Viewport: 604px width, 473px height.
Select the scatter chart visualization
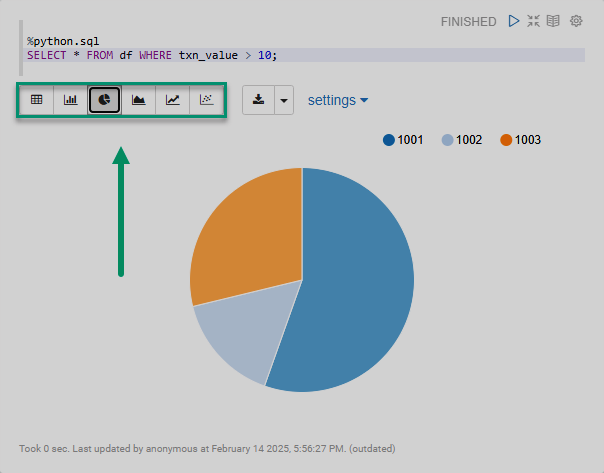(207, 100)
